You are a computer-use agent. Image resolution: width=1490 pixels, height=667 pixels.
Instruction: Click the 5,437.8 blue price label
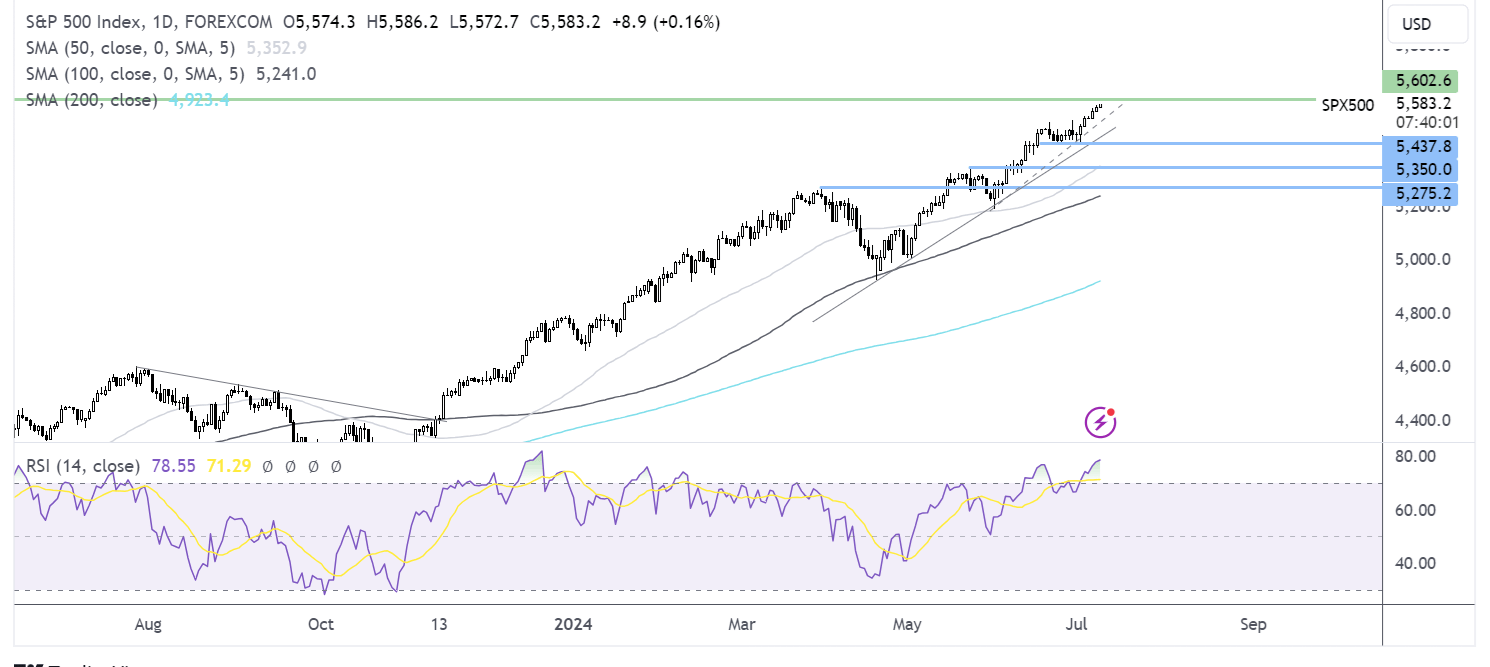[x=1419, y=146]
